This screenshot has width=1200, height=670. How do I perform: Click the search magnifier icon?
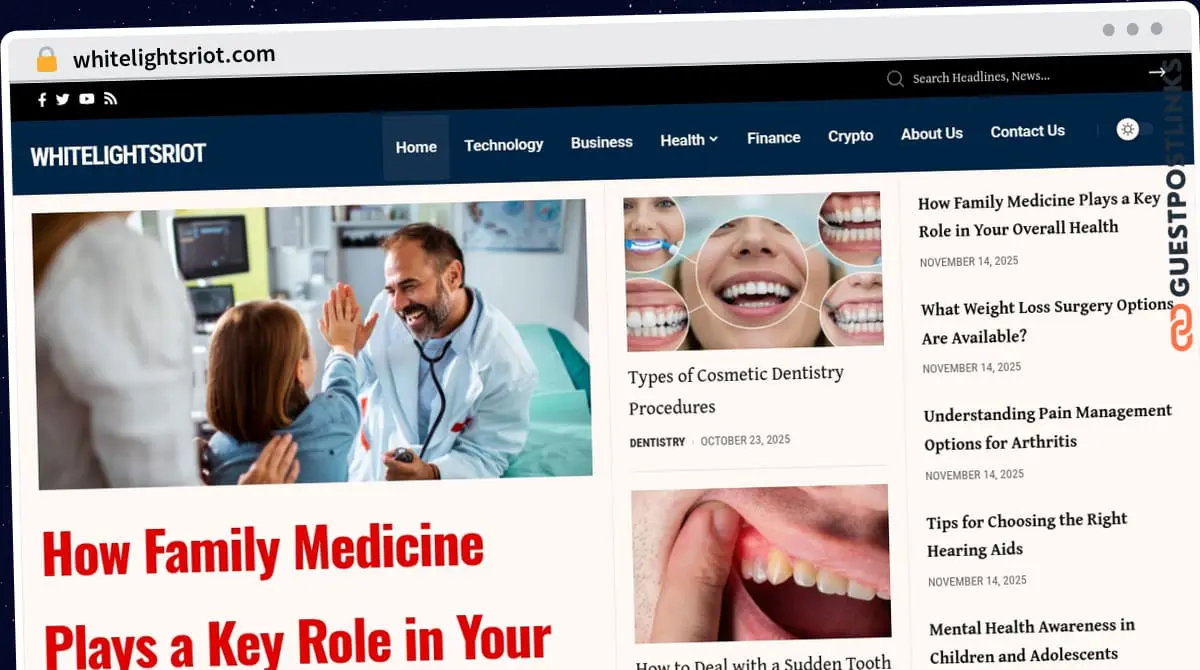895,78
